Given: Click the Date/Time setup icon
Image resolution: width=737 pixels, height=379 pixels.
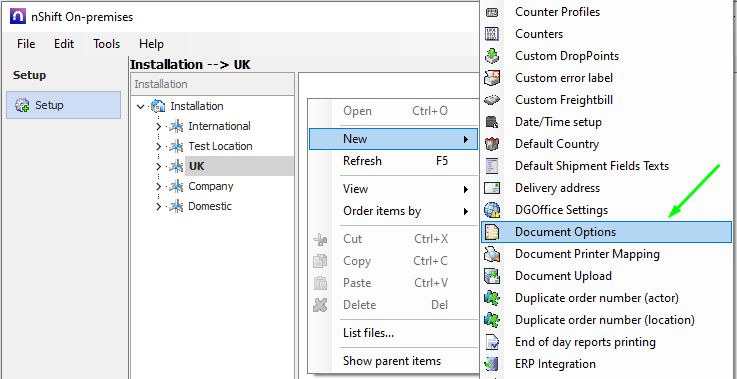Looking at the screenshot, I should pyautogui.click(x=492, y=122).
